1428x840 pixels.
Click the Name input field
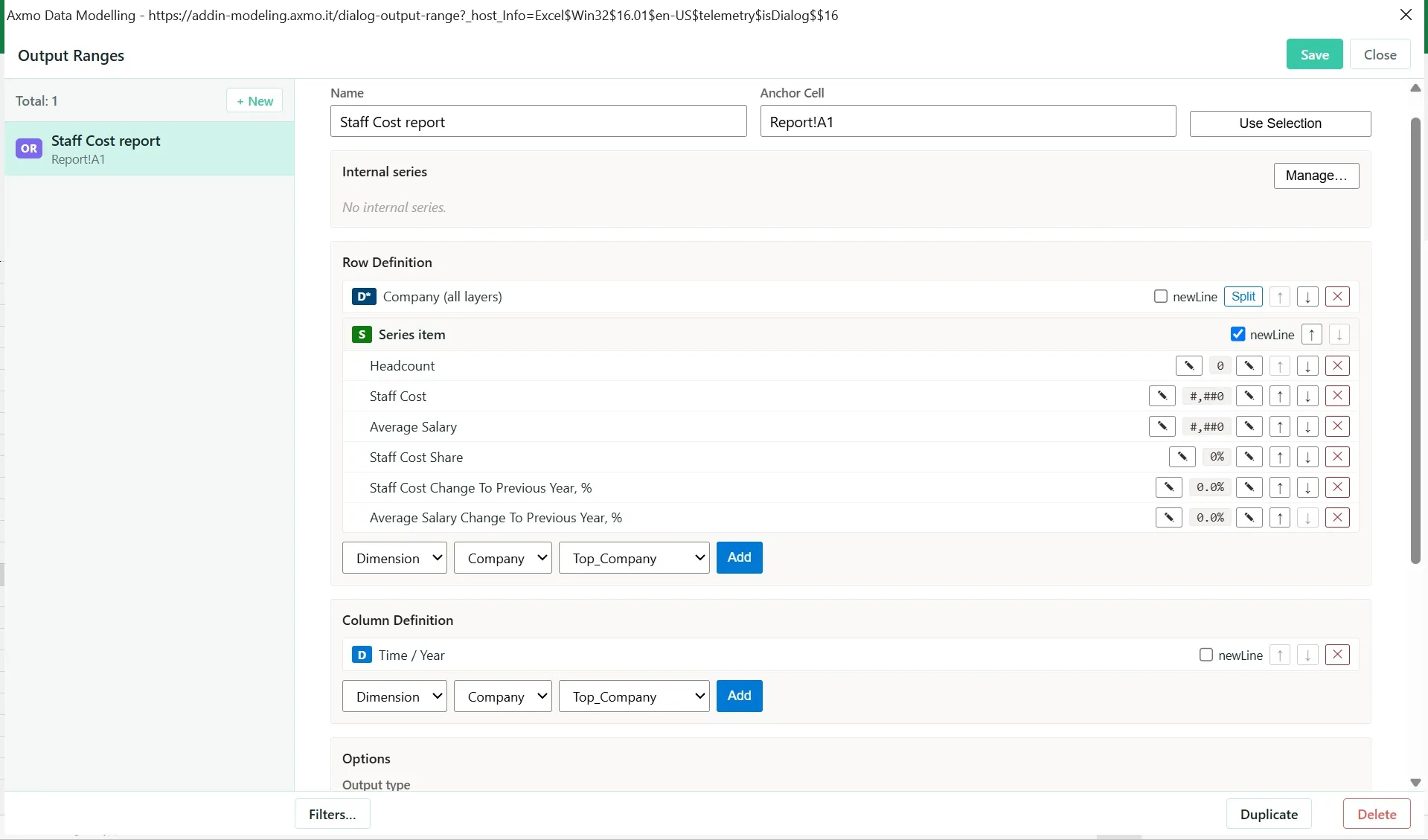(x=538, y=122)
